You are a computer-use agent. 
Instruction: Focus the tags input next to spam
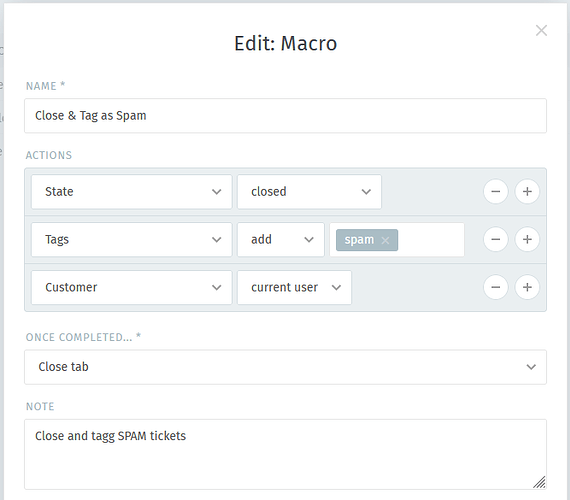coord(431,240)
